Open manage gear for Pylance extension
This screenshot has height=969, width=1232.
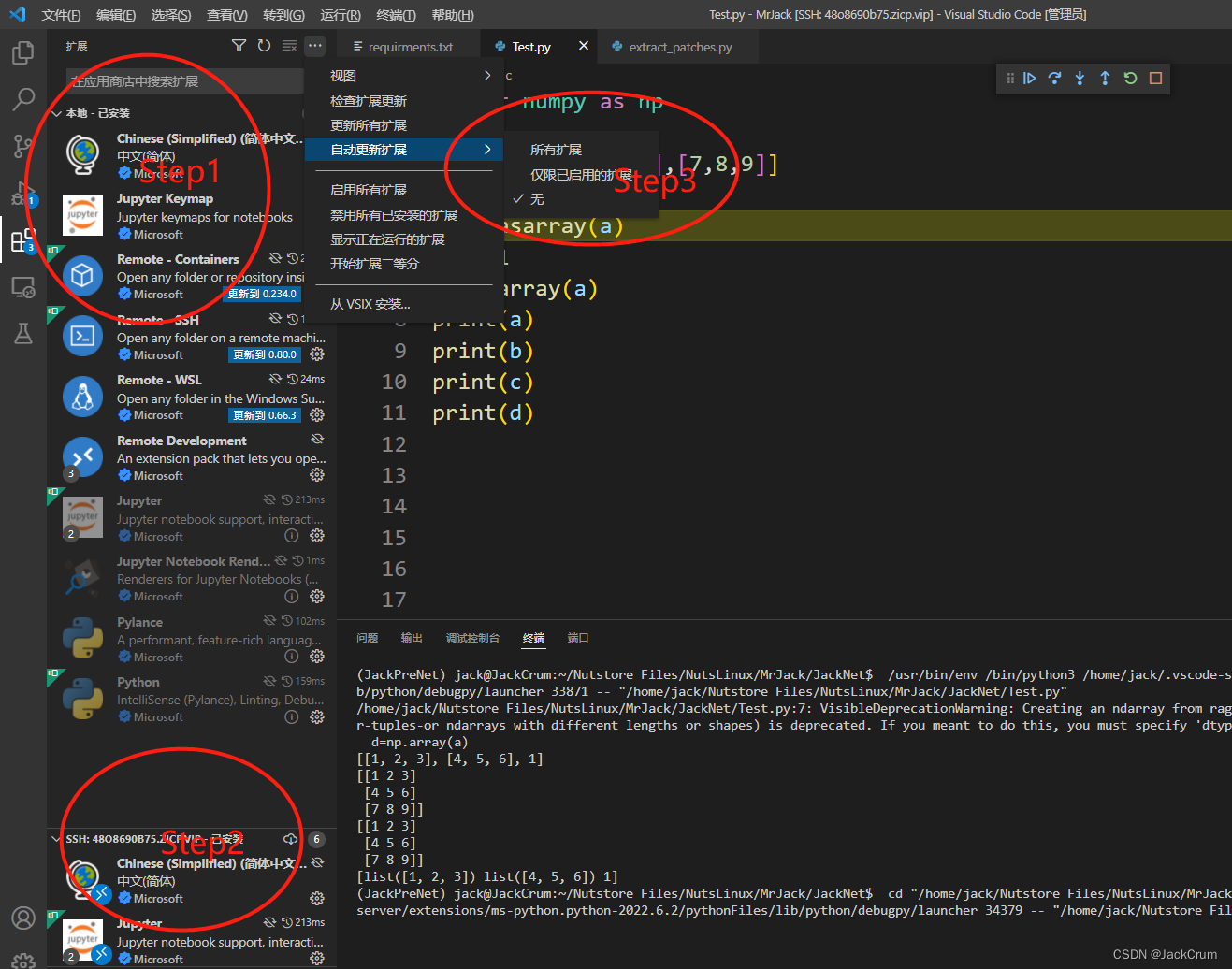click(317, 657)
